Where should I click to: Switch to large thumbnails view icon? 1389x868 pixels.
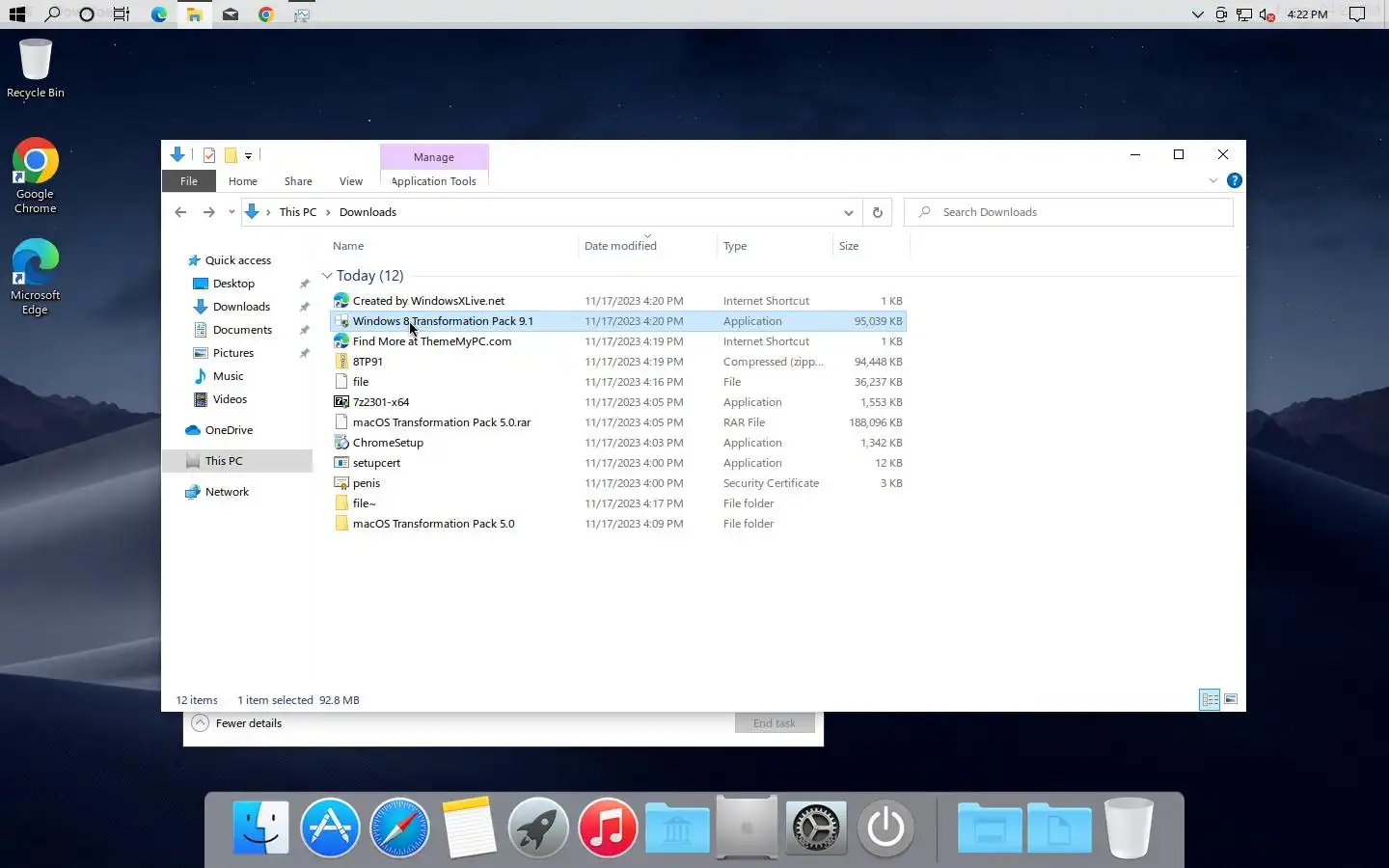pyautogui.click(x=1231, y=699)
